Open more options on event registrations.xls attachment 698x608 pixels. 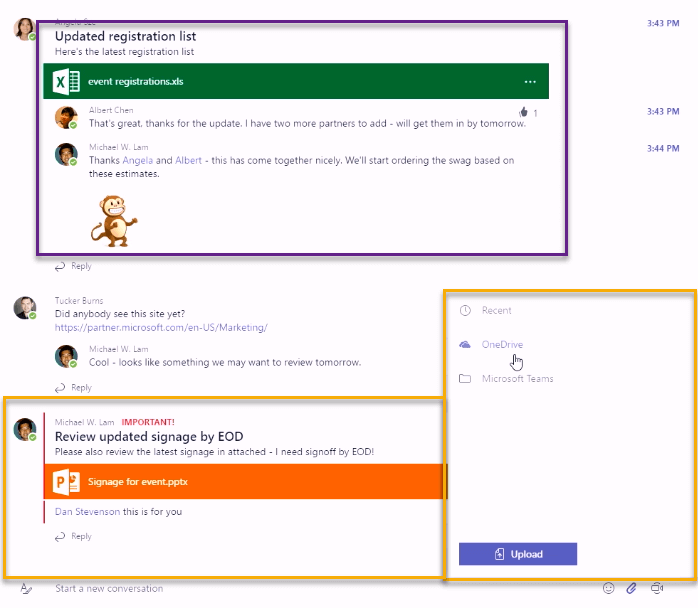click(x=530, y=82)
